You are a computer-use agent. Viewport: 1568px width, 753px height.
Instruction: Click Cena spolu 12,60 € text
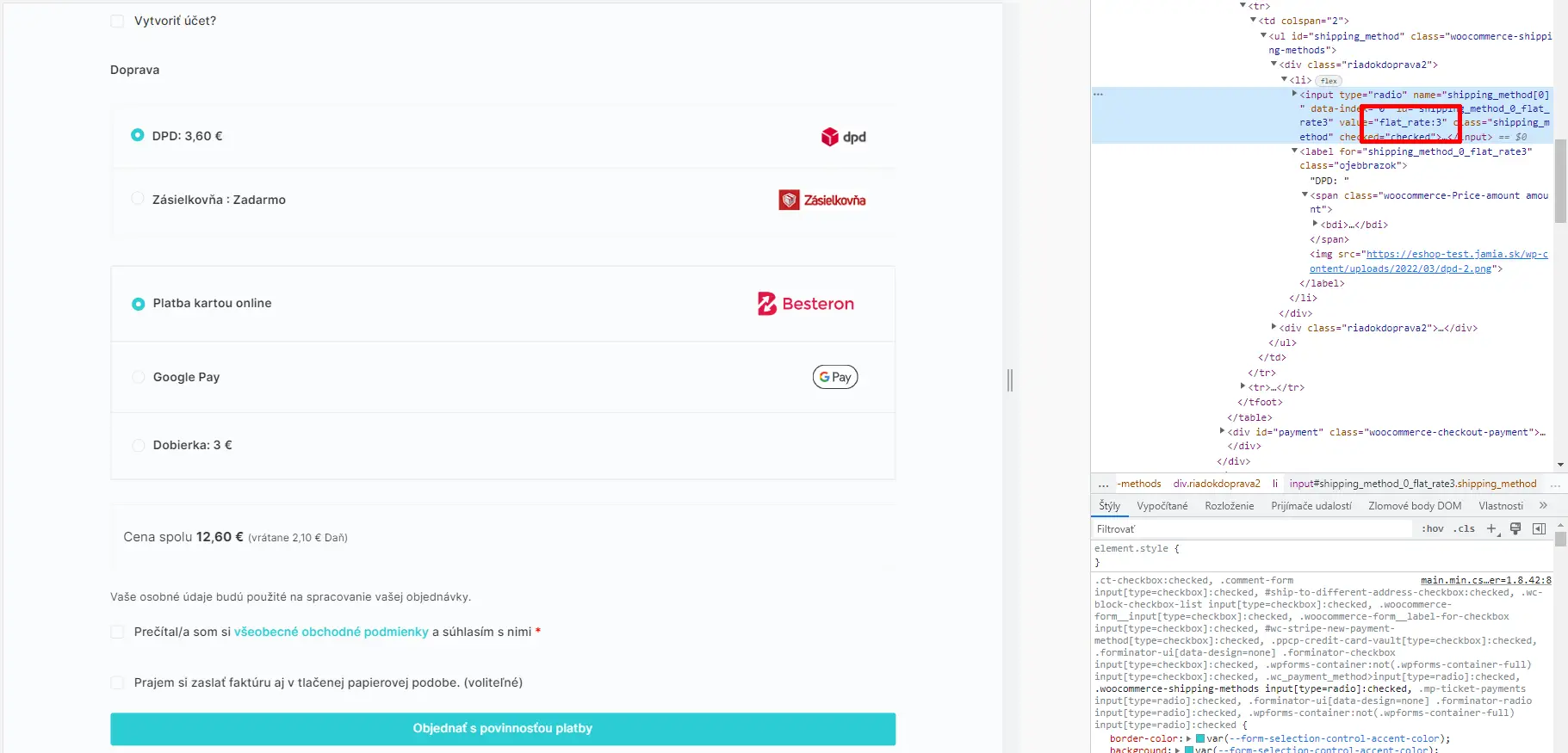pyautogui.click(x=183, y=537)
